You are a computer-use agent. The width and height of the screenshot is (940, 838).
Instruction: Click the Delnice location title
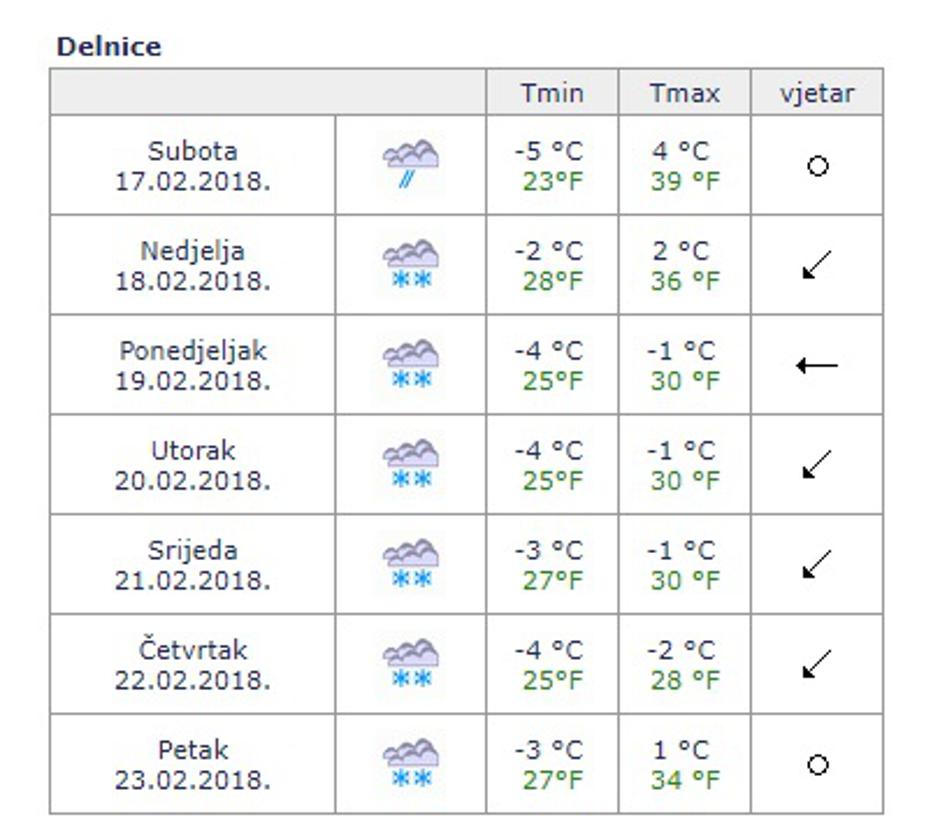click(109, 47)
